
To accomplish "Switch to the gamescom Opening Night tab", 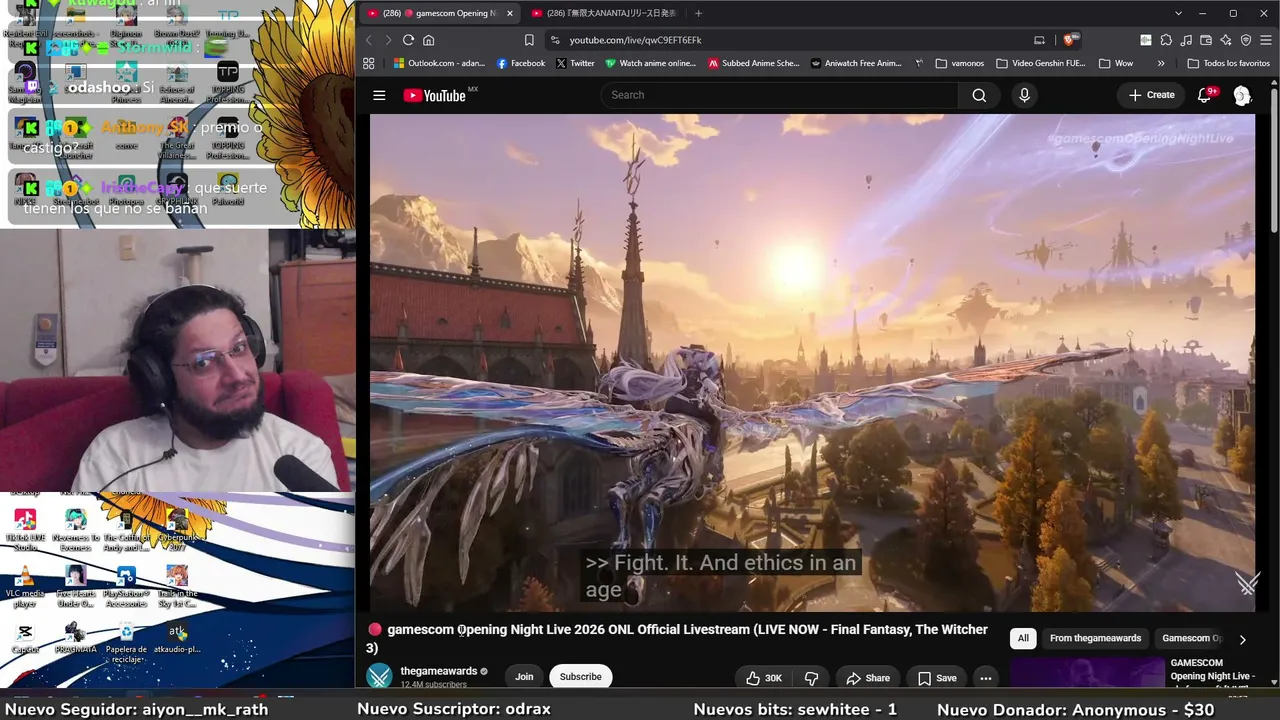I will 440,13.
